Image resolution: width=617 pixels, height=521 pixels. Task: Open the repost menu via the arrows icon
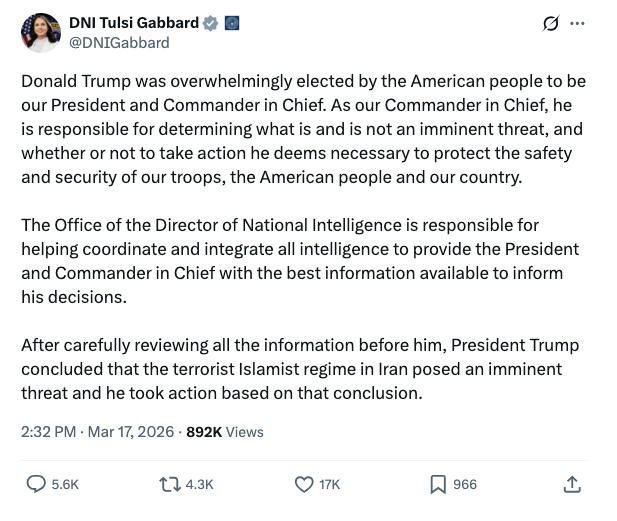tap(169, 484)
